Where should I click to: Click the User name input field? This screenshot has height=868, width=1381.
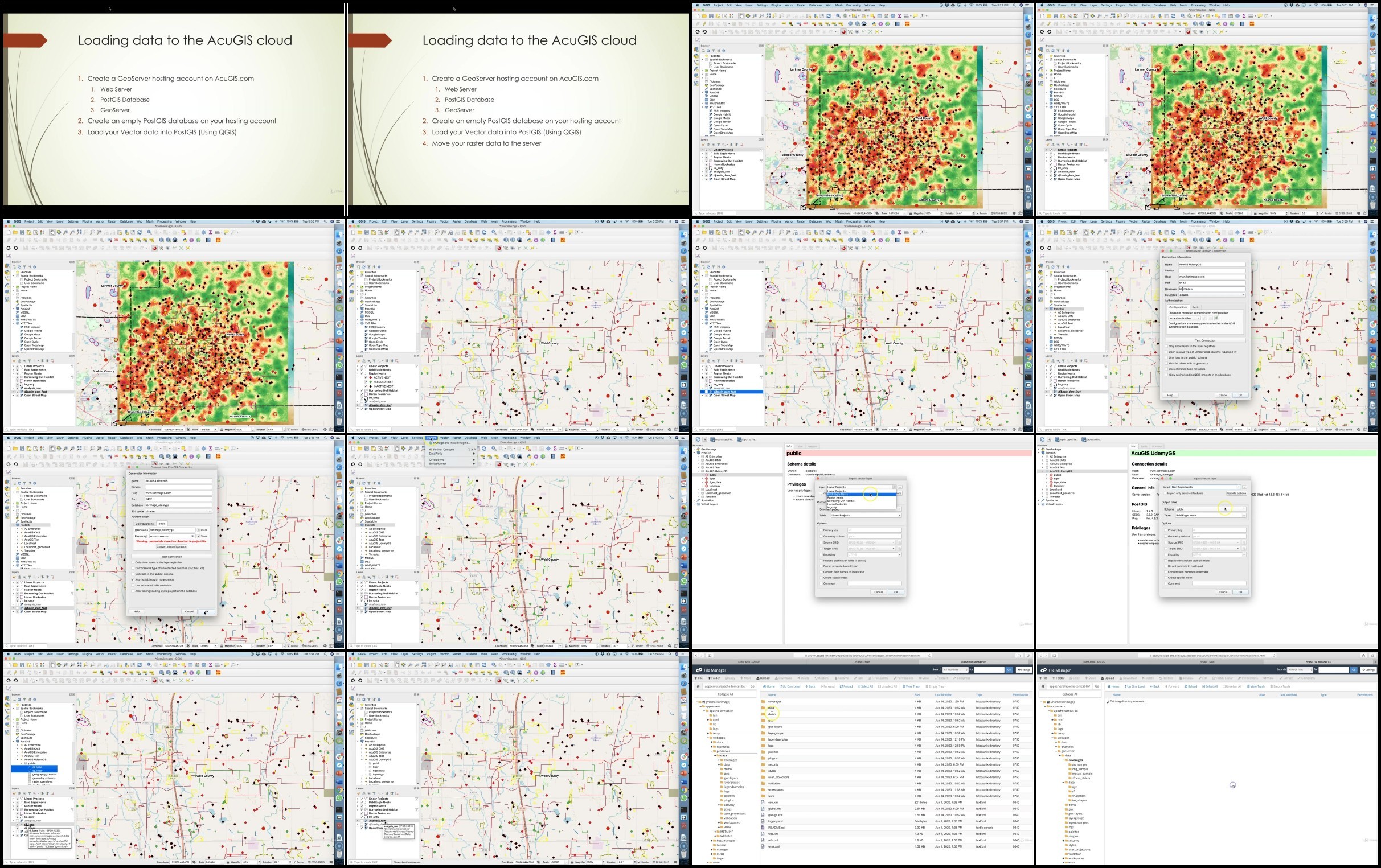173,530
